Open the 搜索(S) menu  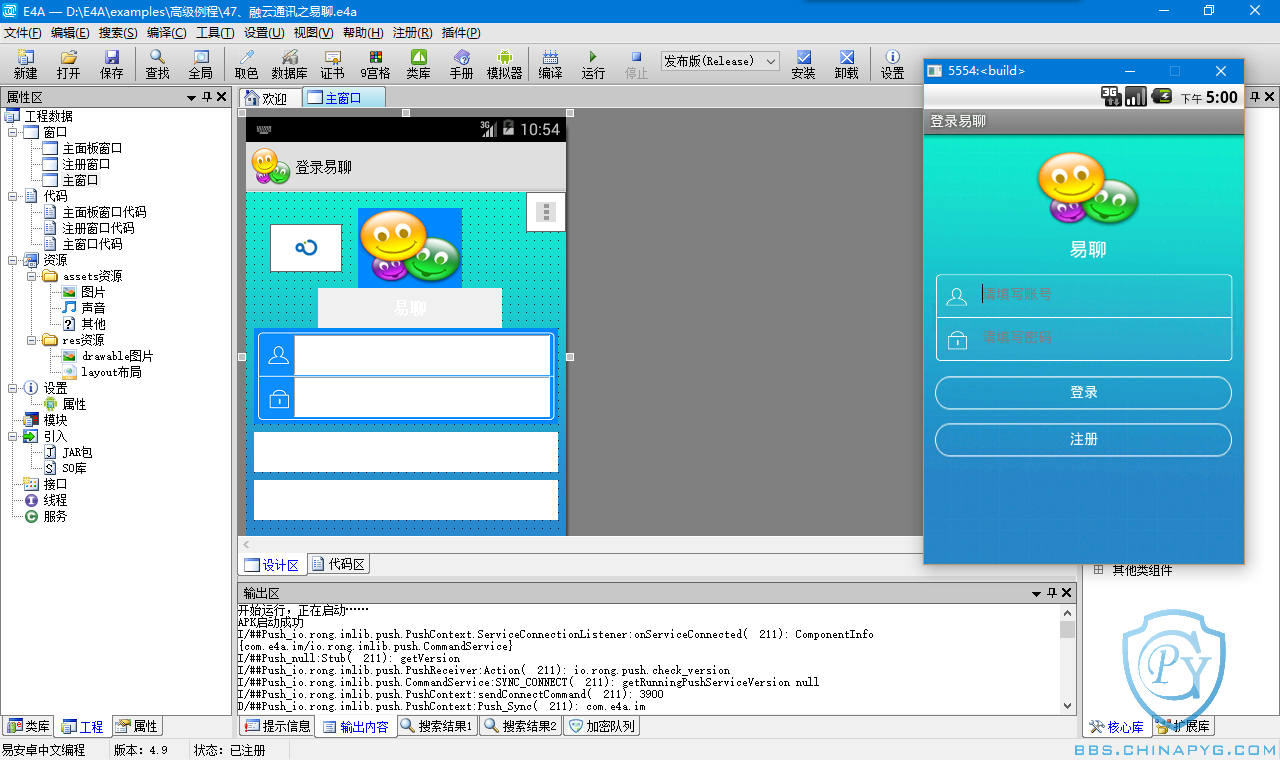[x=118, y=33]
